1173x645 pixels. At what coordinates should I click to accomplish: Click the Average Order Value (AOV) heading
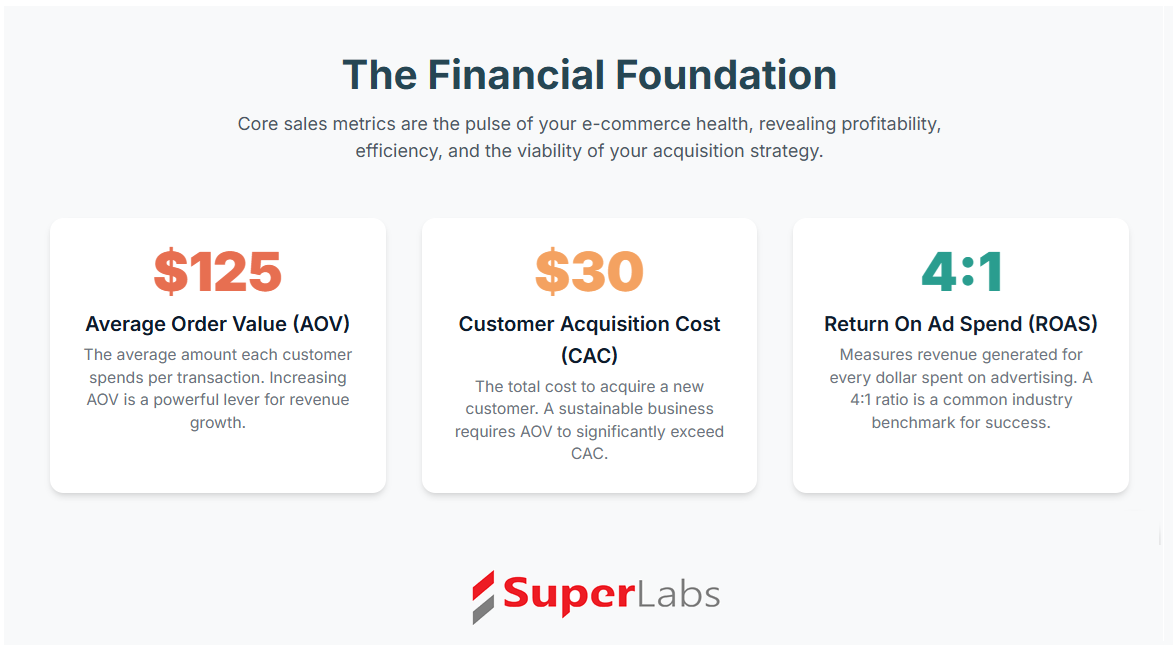[218, 324]
